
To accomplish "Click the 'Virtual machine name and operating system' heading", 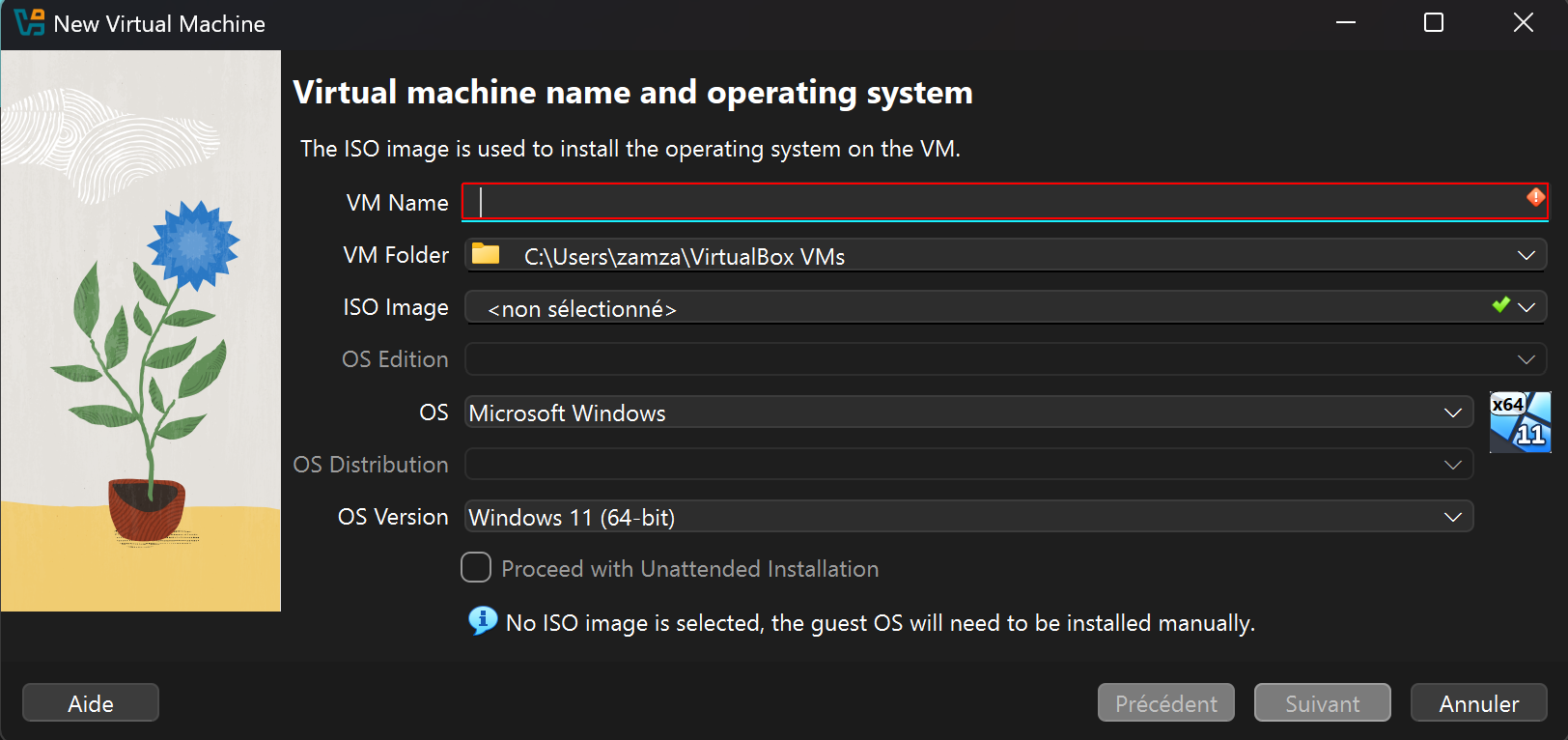I will (632, 93).
